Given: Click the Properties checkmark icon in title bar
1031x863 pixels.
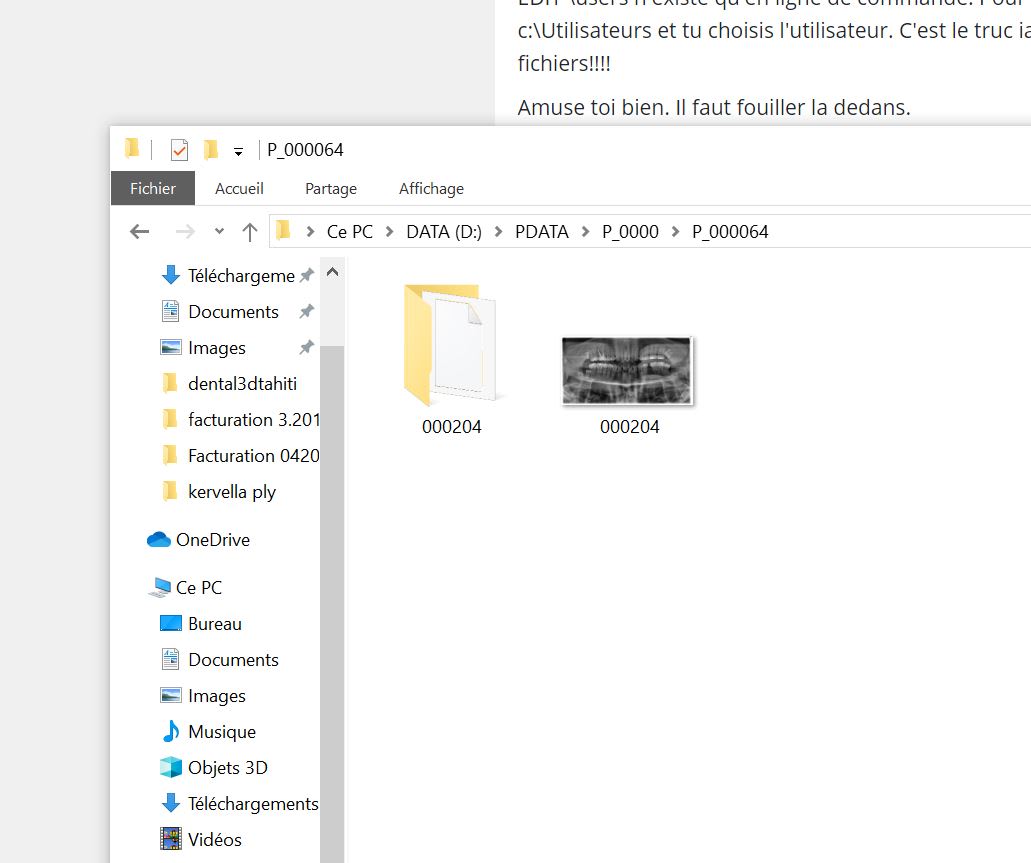Looking at the screenshot, I should pyautogui.click(x=179, y=150).
